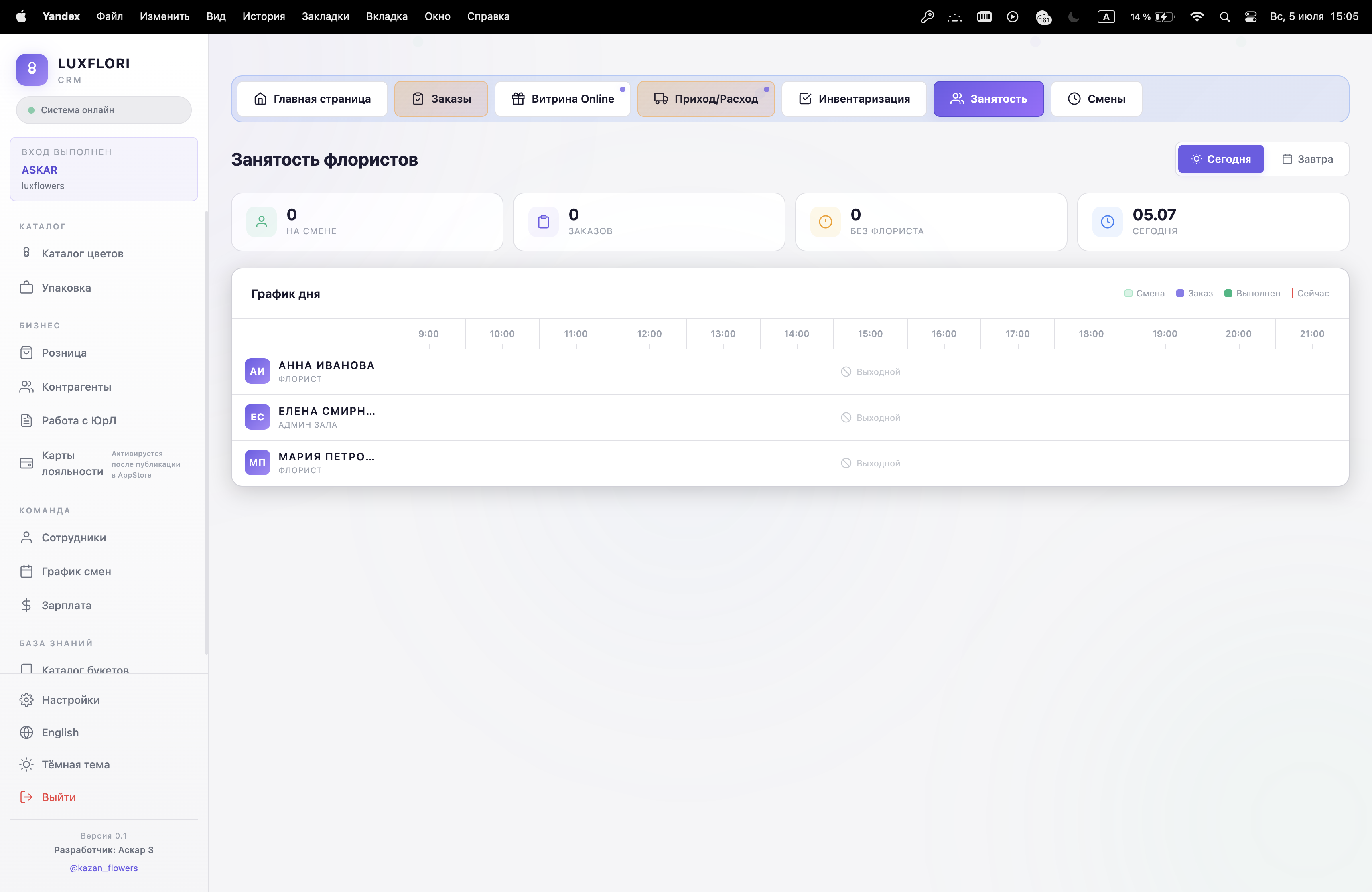Click the orange alert icon on Без флориста card
The height and width of the screenshot is (892, 1372).
coord(825,221)
